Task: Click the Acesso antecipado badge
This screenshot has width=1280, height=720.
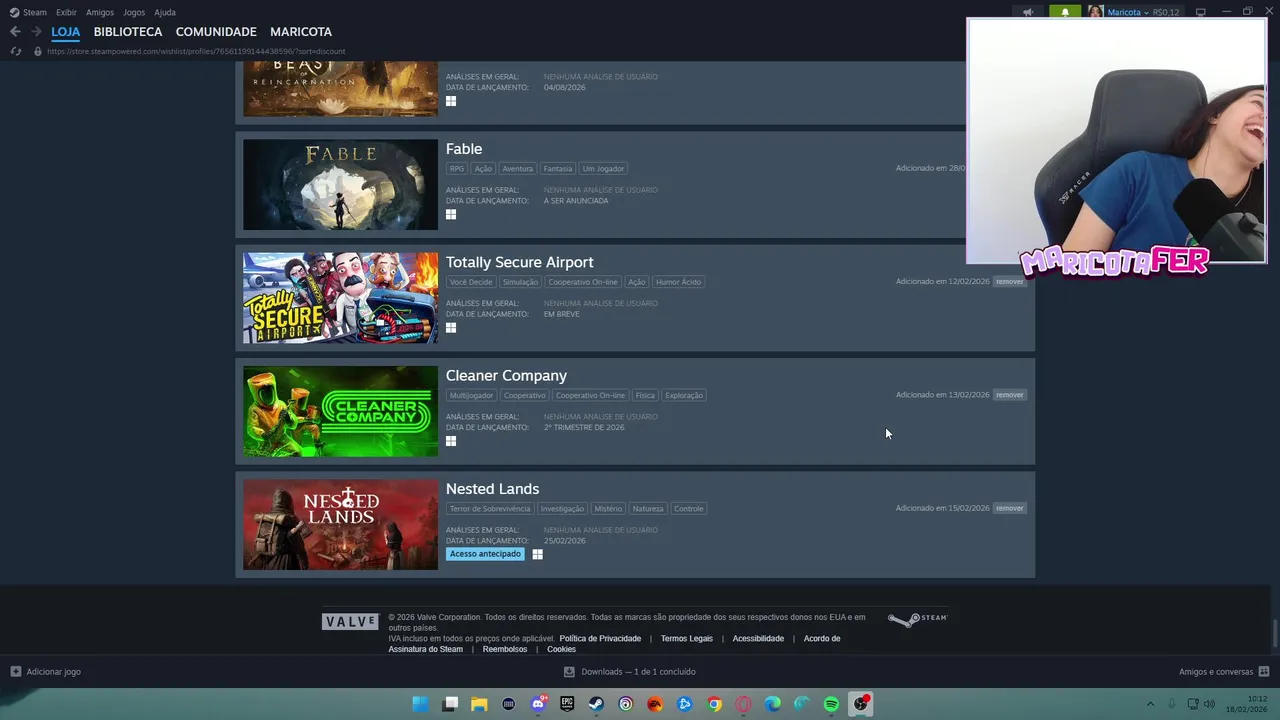Action: click(x=485, y=554)
